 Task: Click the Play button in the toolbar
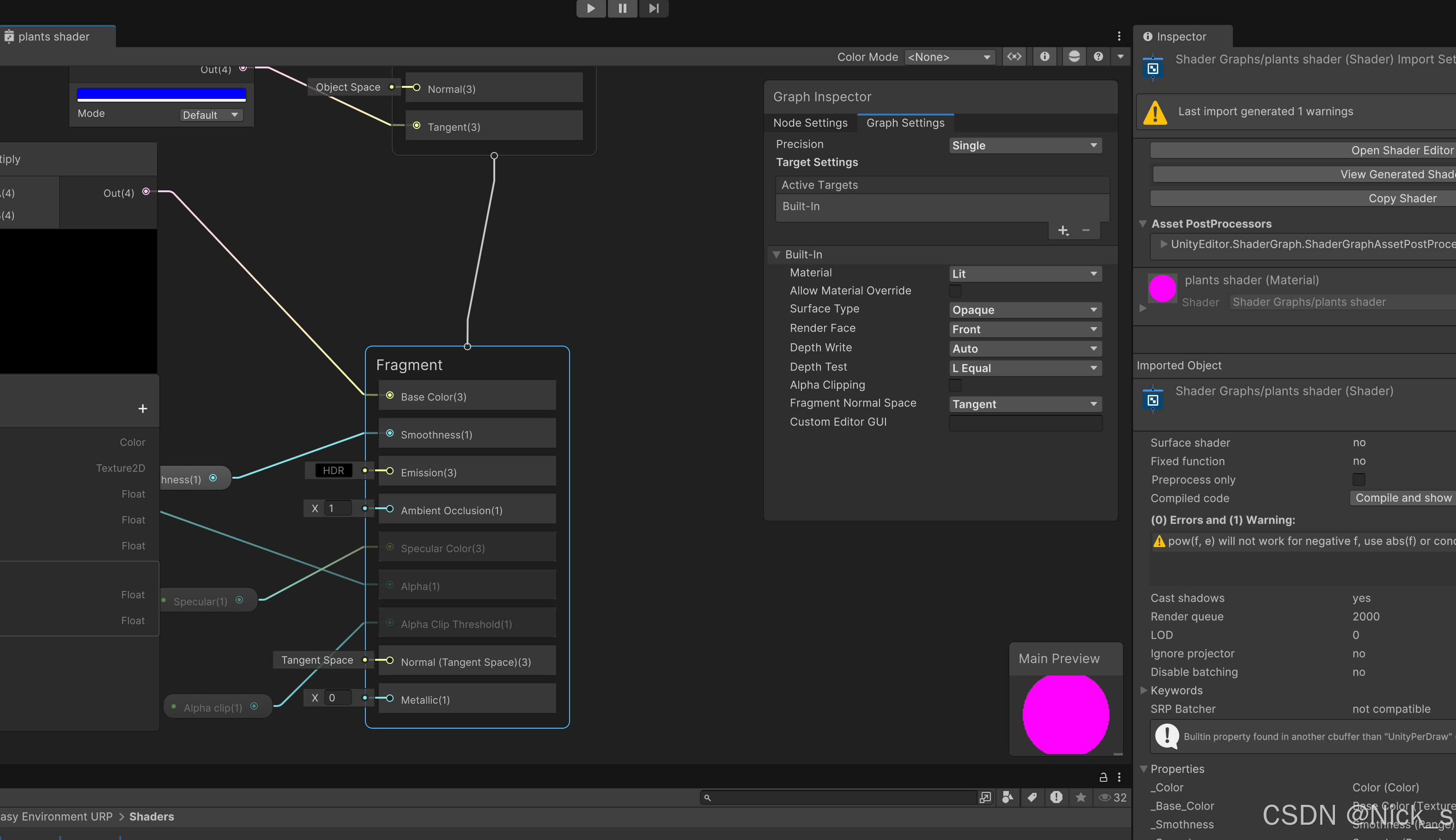(x=590, y=8)
